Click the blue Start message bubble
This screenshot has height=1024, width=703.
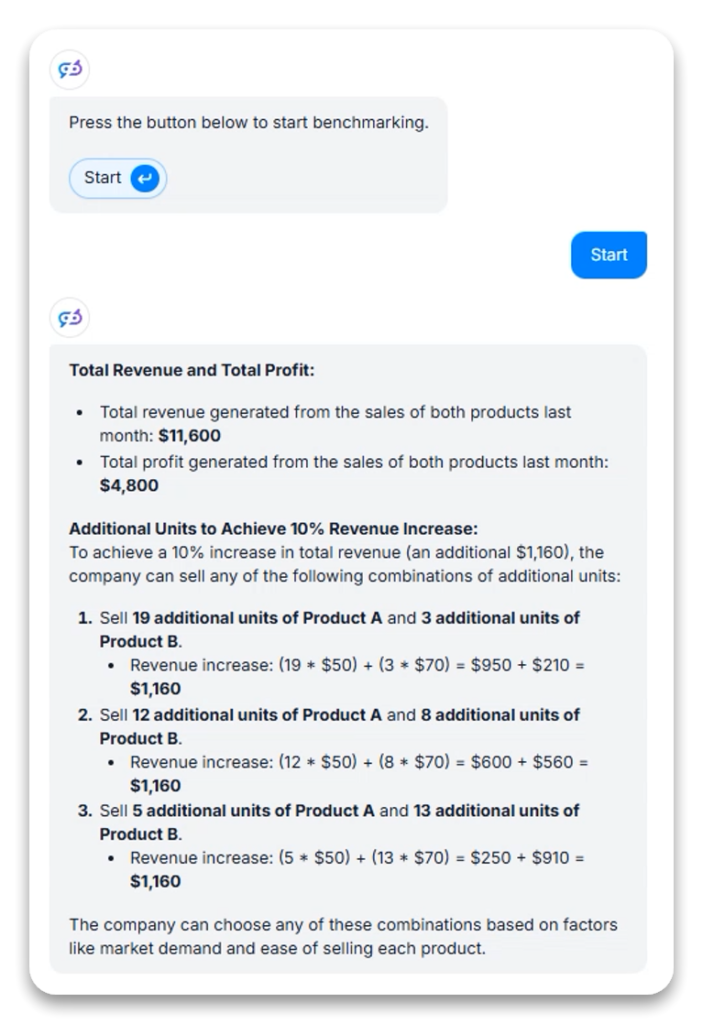click(608, 254)
